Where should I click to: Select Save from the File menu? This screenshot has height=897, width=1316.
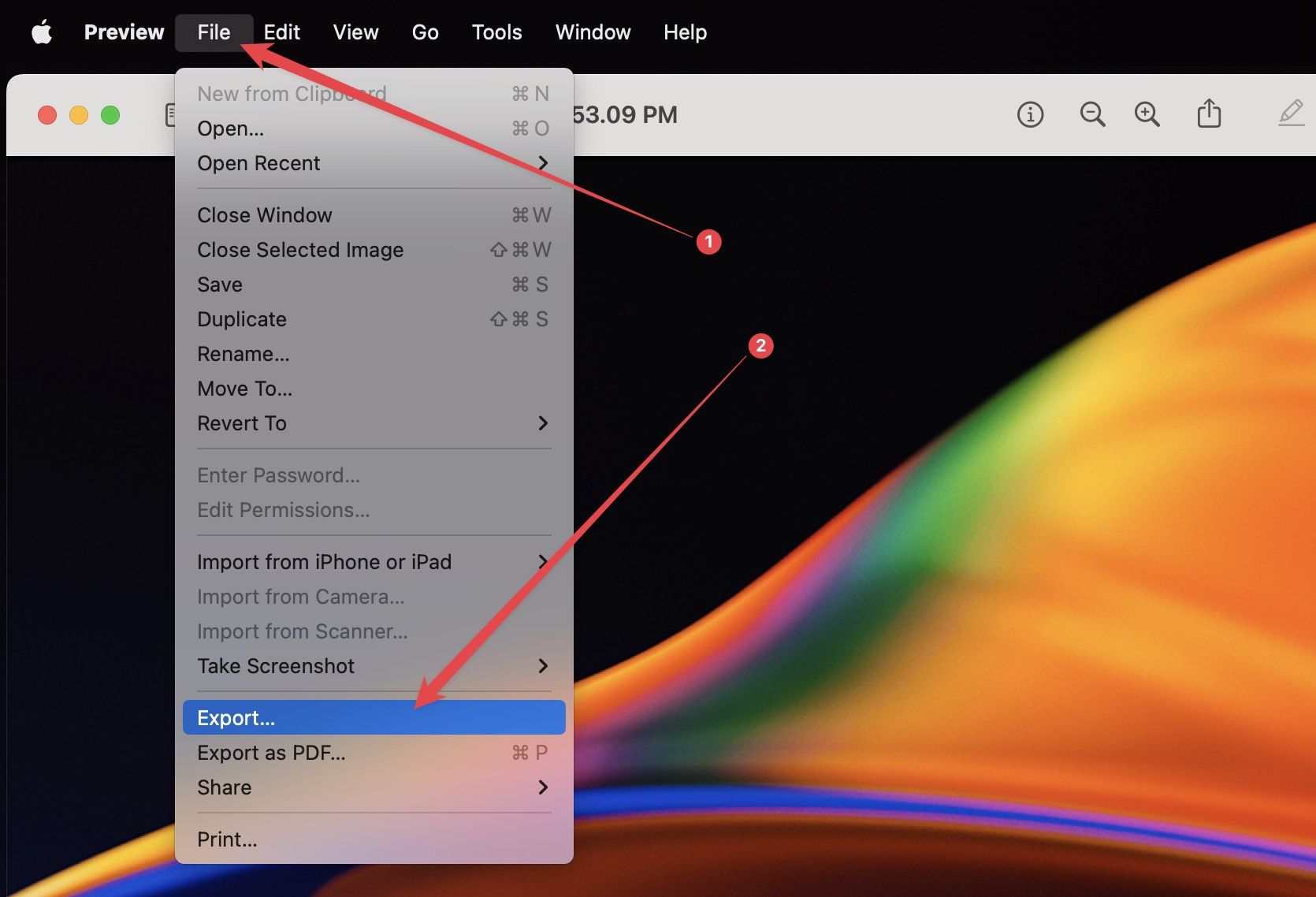point(219,285)
